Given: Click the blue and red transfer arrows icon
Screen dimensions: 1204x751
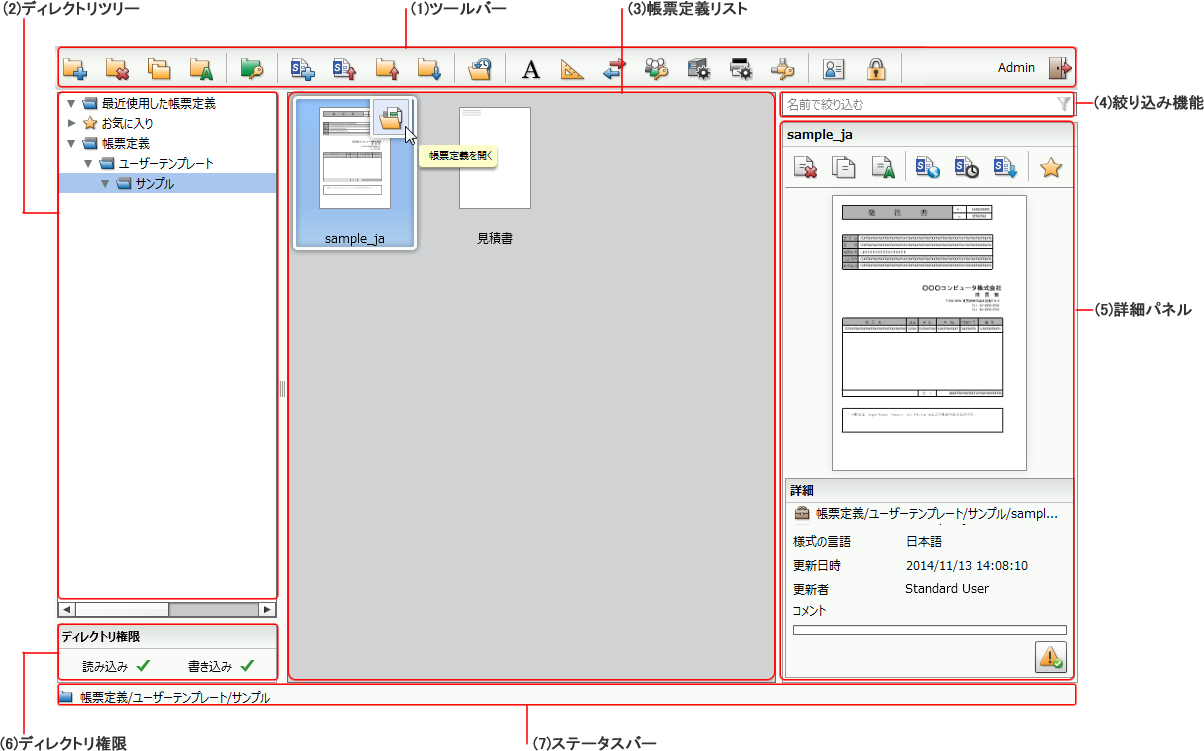Looking at the screenshot, I should point(614,68).
